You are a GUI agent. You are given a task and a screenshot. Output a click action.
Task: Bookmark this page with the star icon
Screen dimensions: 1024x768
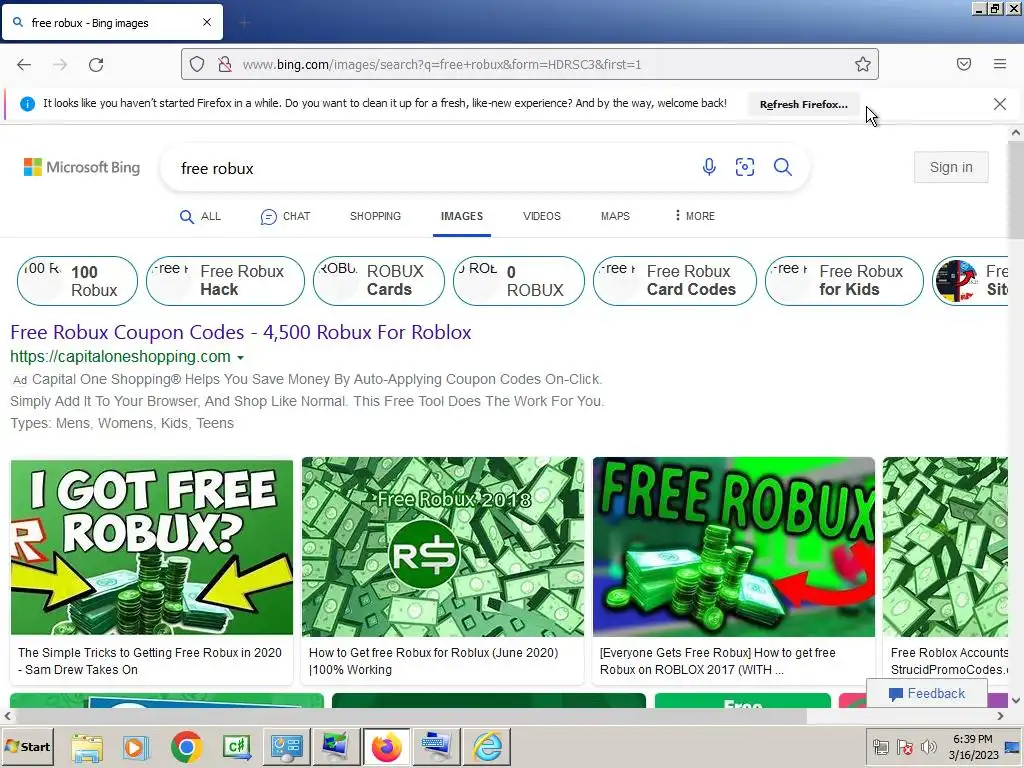[x=863, y=64]
